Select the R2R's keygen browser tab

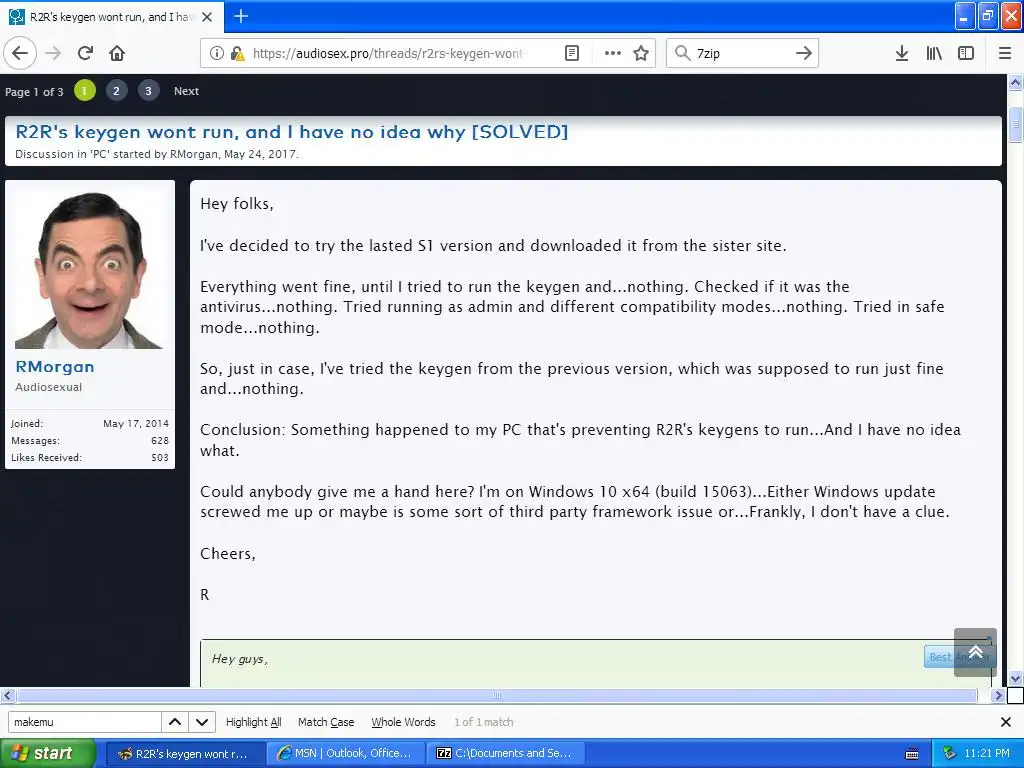[x=112, y=17]
